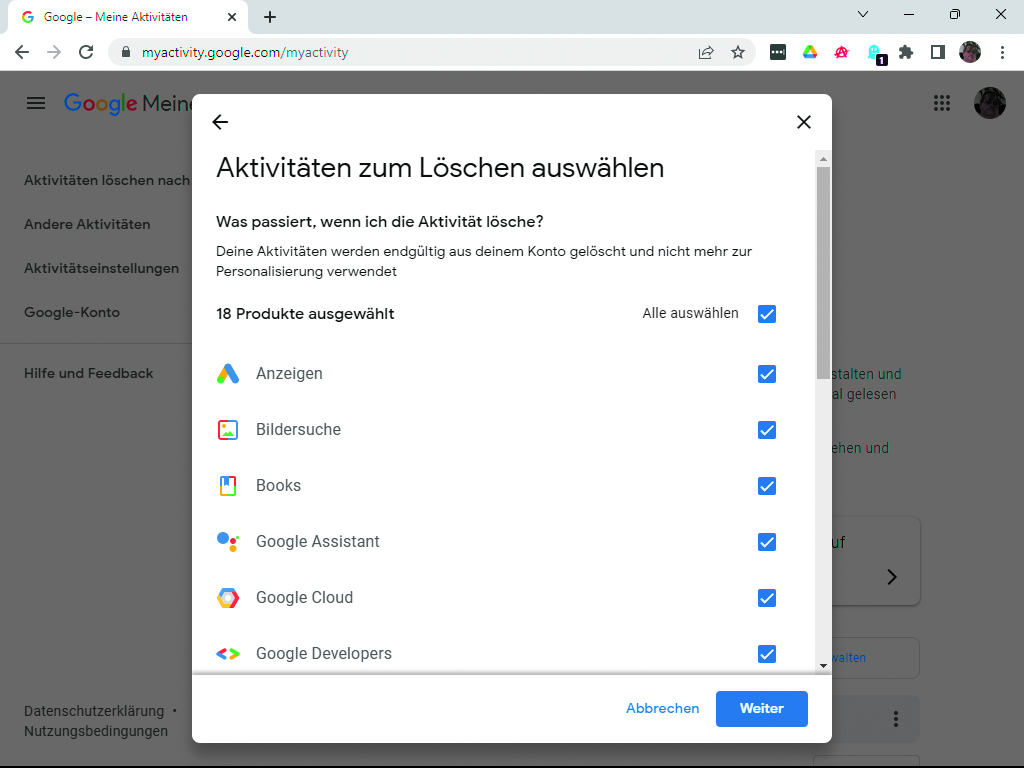This screenshot has width=1024, height=768.
Task: Open the Chrome profile avatar
Action: pos(970,52)
